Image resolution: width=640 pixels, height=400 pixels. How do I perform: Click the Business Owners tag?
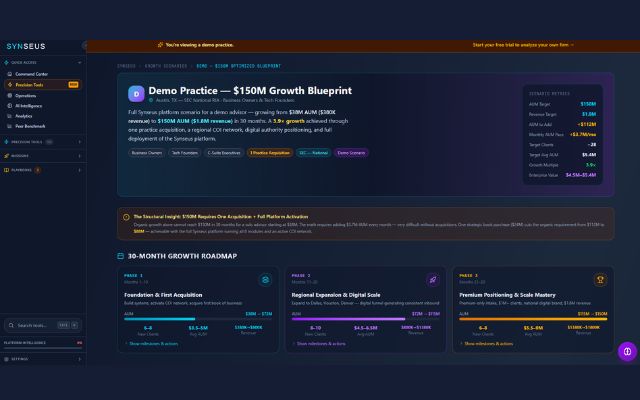click(147, 153)
